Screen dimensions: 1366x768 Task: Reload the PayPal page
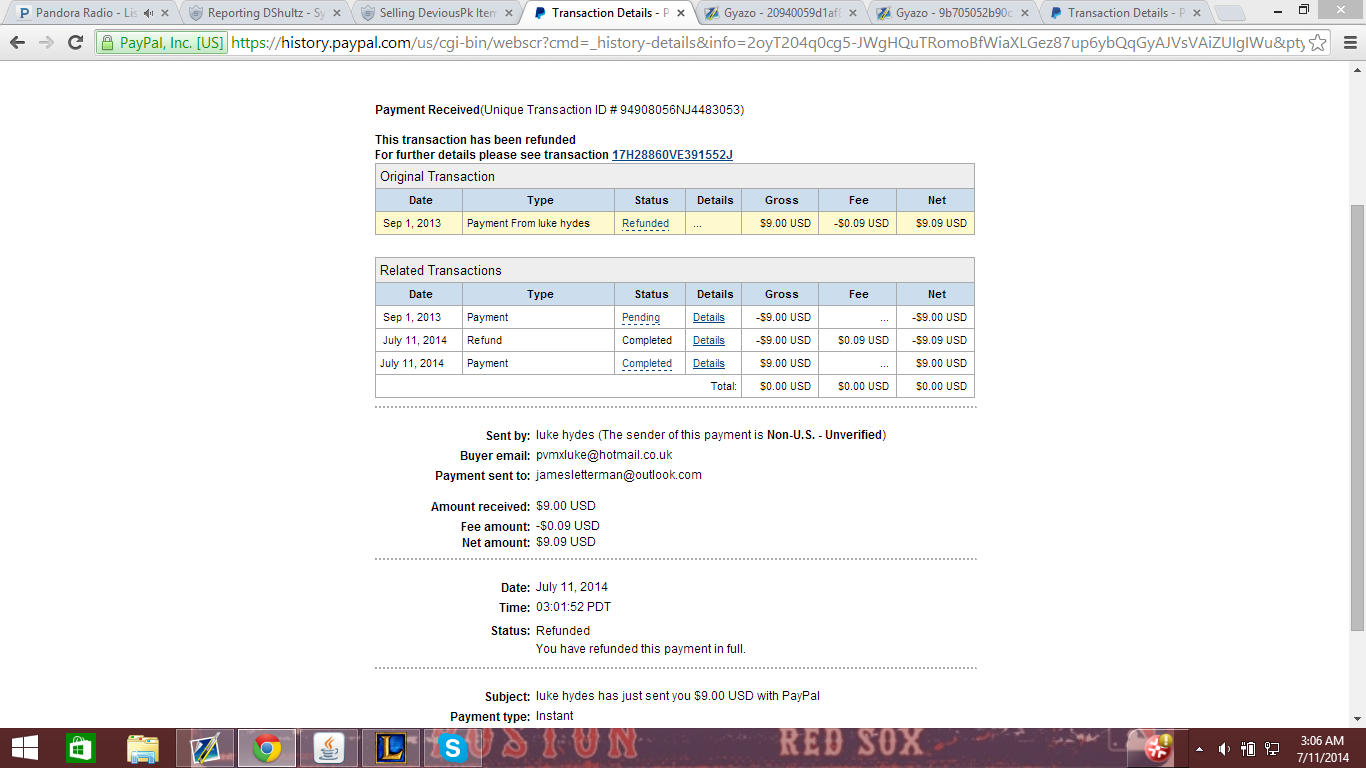point(75,43)
